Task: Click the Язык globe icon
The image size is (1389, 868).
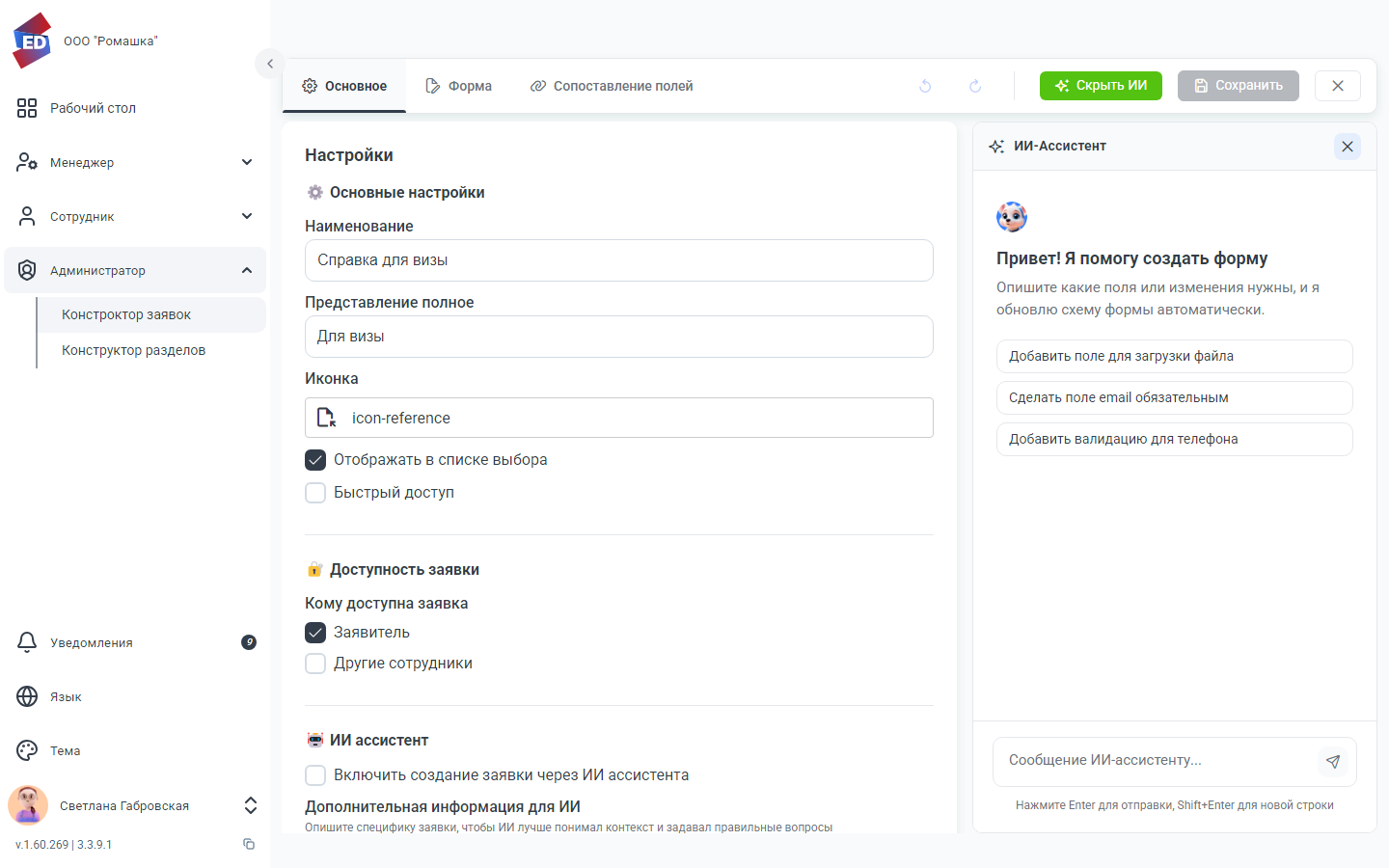Action: pyautogui.click(x=27, y=696)
